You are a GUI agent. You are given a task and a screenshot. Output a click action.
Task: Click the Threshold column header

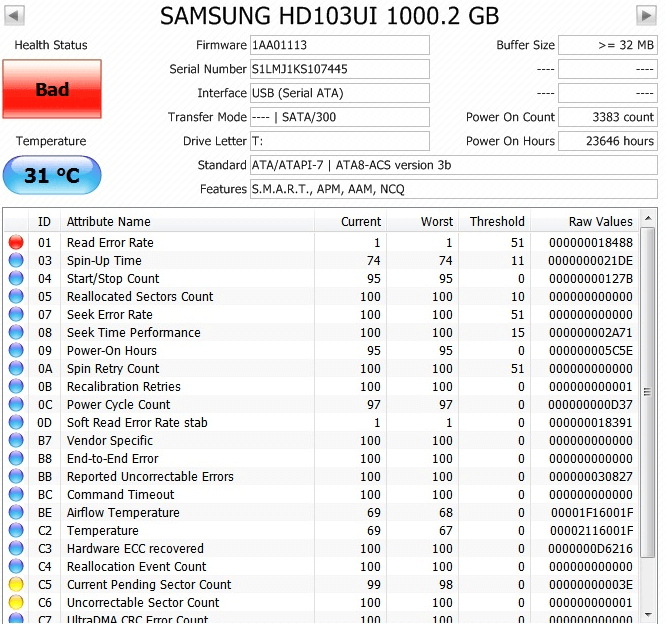click(x=496, y=221)
